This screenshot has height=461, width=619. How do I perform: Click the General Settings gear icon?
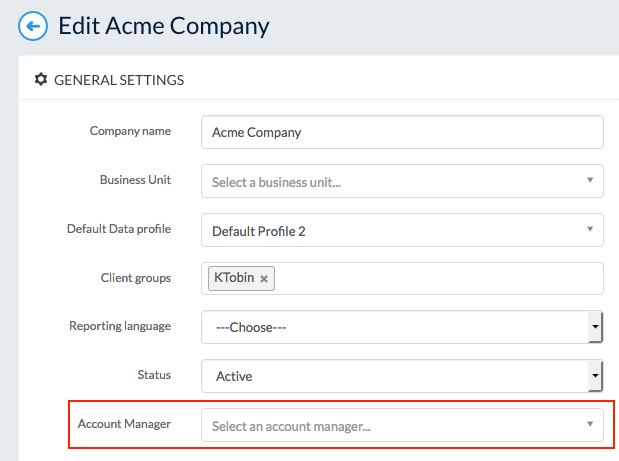coord(41,79)
